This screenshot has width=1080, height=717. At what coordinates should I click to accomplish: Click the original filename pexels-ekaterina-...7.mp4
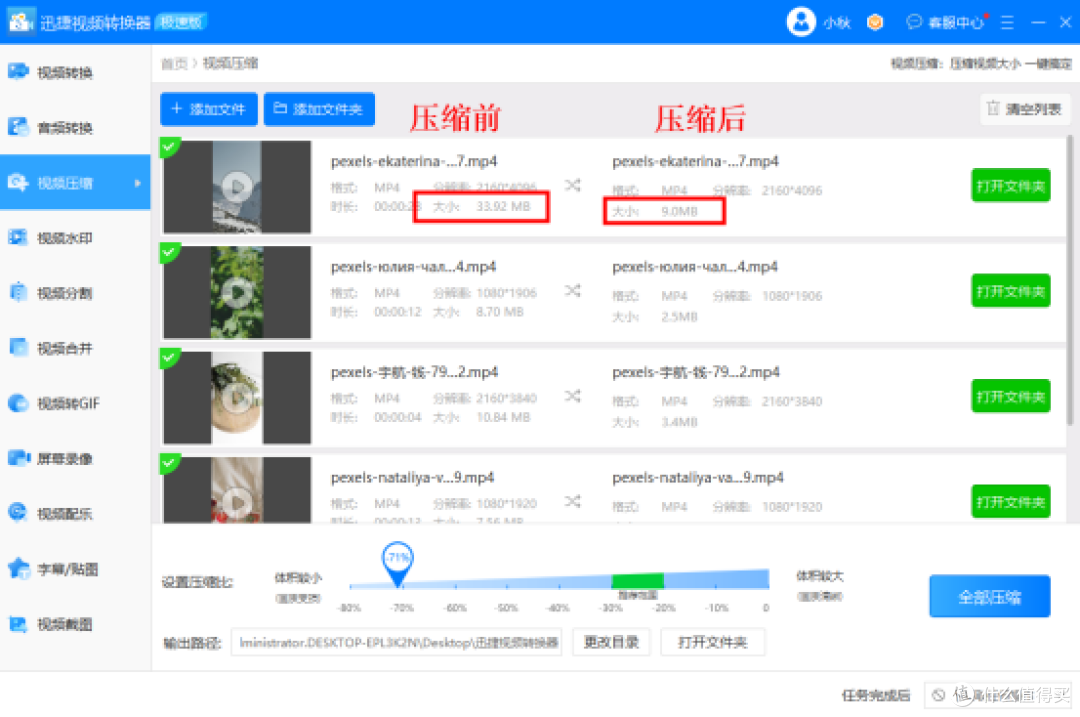(x=414, y=161)
